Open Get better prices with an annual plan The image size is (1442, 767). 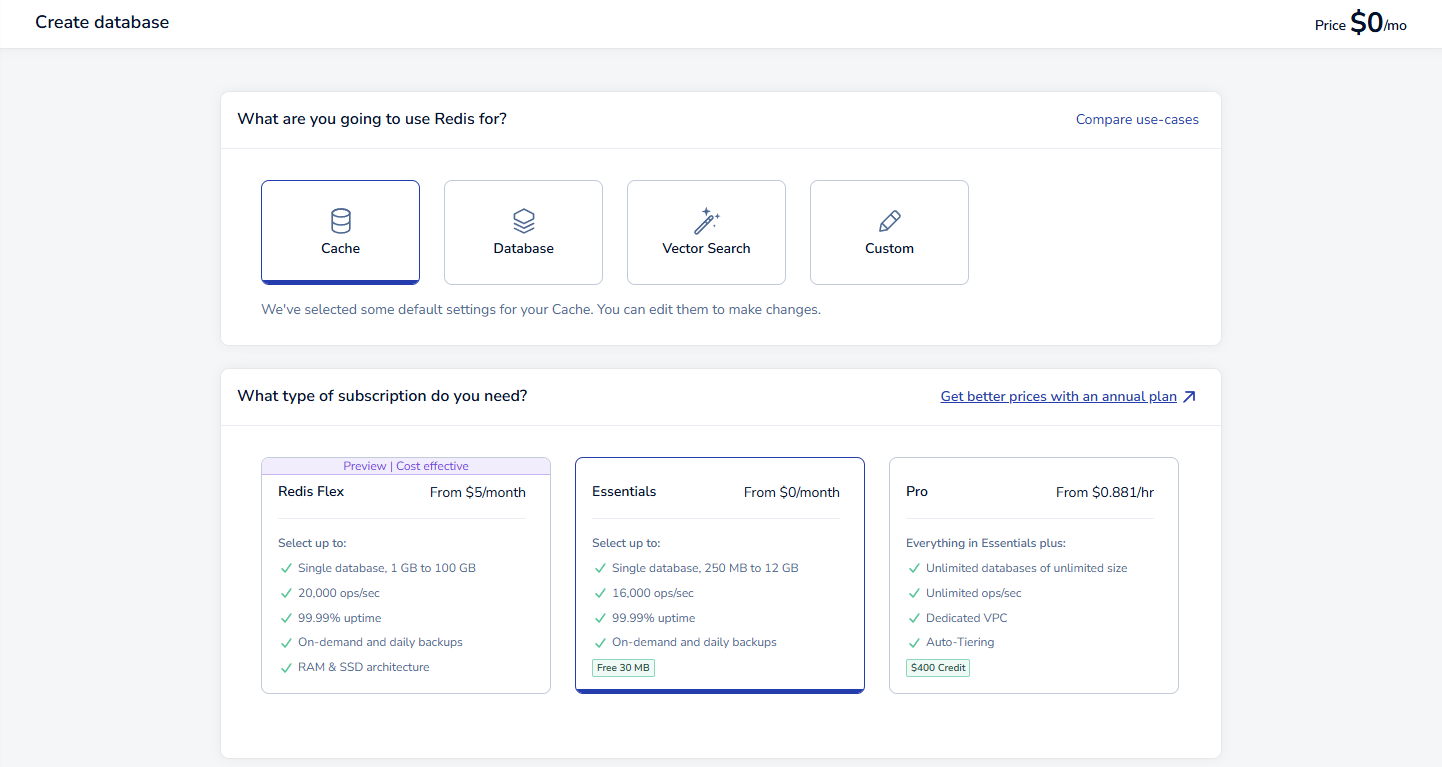(x=1059, y=397)
